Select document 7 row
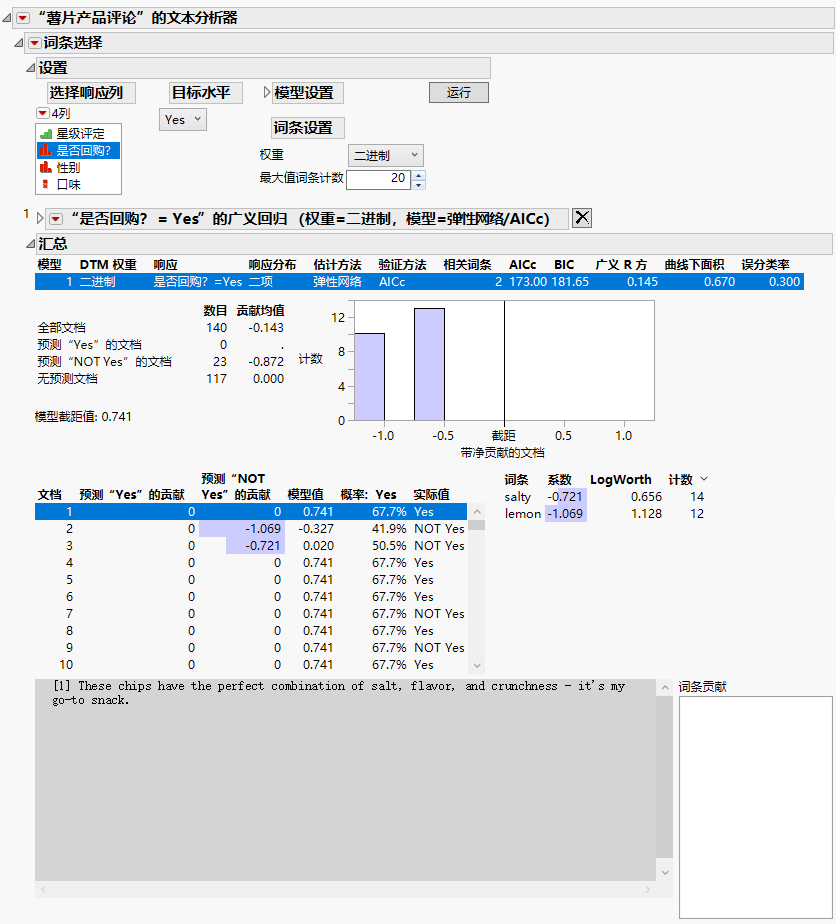Image resolution: width=836 pixels, height=924 pixels. [x=251, y=613]
